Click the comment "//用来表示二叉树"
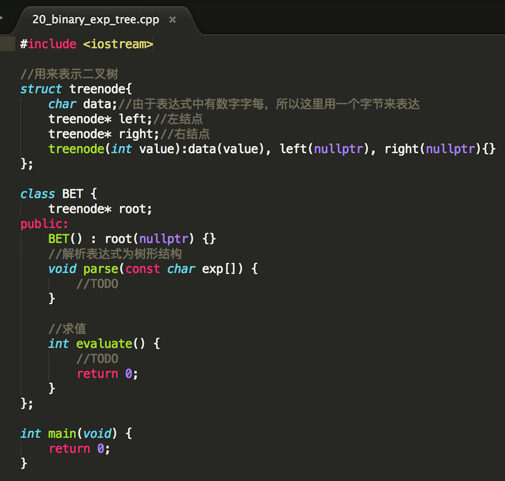Viewport: 505px width, 481px height. (69, 74)
